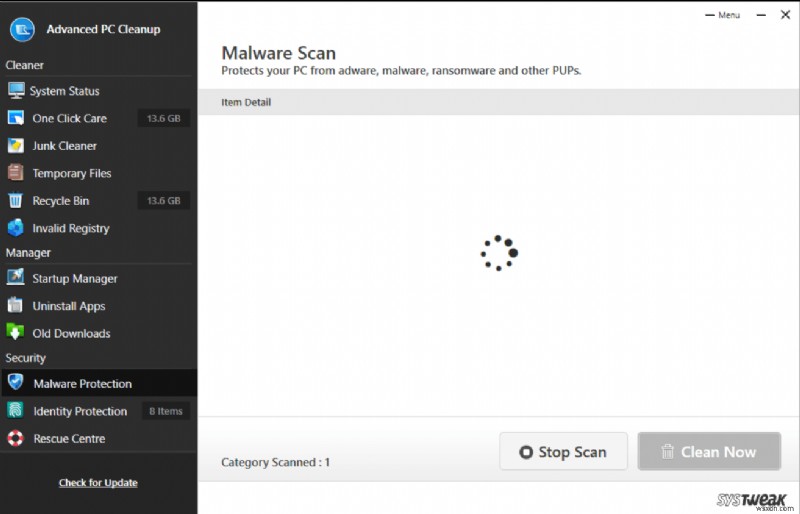Select the Malware Protection shield icon
This screenshot has height=514, width=800.
click(x=15, y=383)
